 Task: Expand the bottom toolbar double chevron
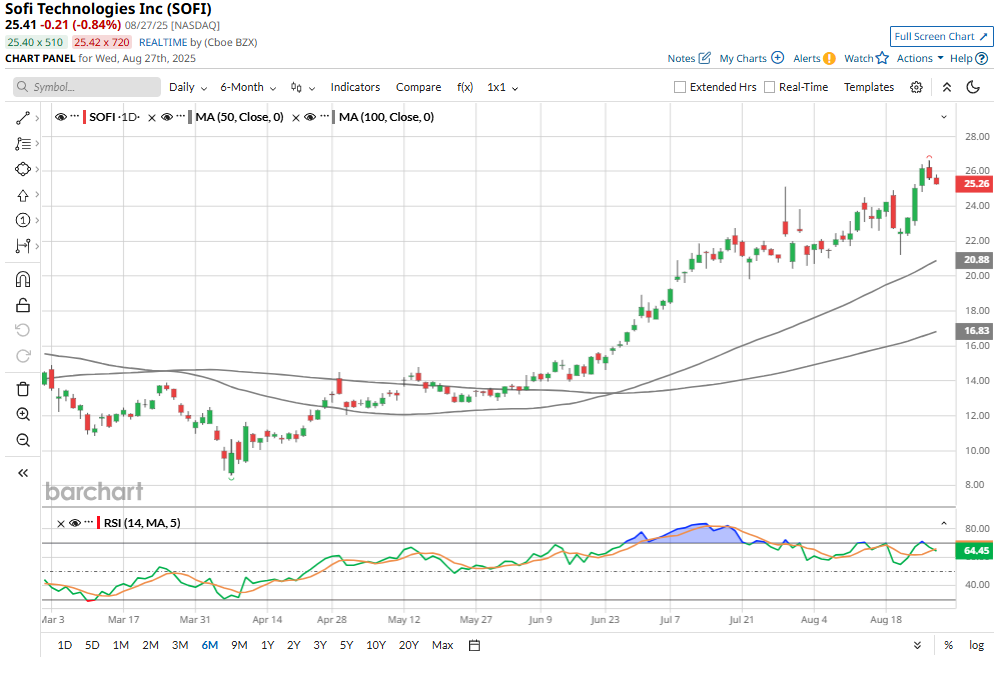917,645
